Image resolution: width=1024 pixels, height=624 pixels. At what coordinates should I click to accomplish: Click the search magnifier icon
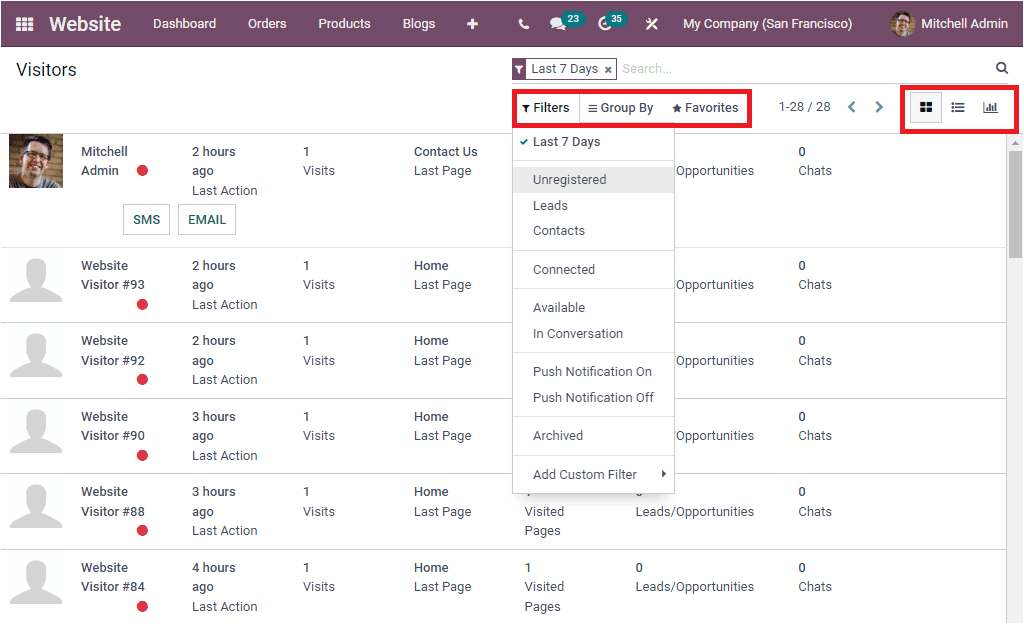[x=1001, y=69]
